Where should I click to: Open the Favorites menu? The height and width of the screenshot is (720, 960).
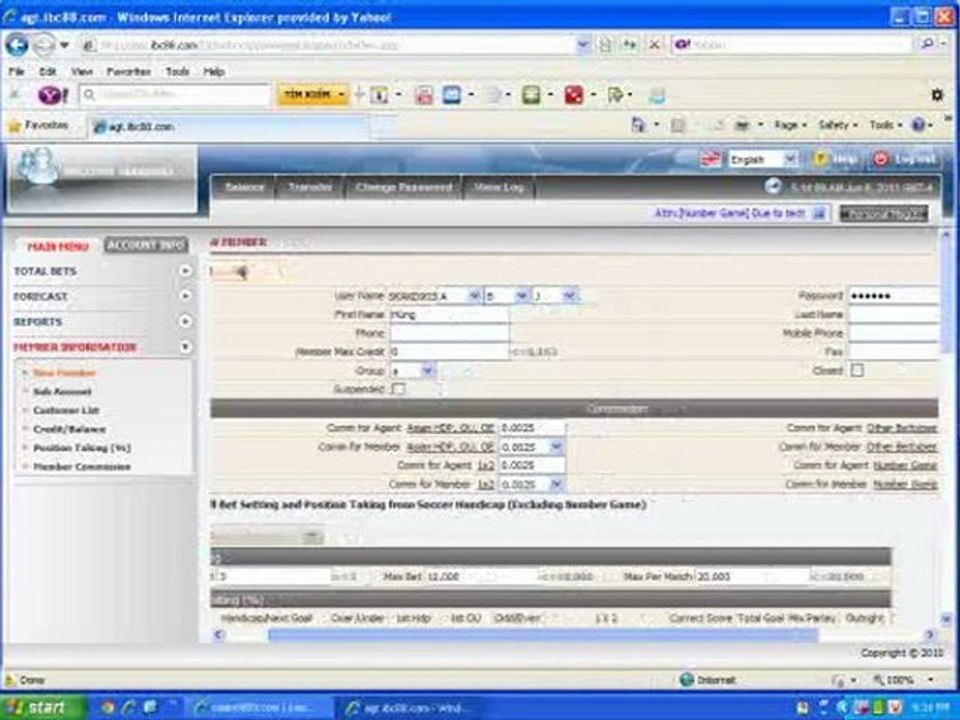[x=129, y=72]
